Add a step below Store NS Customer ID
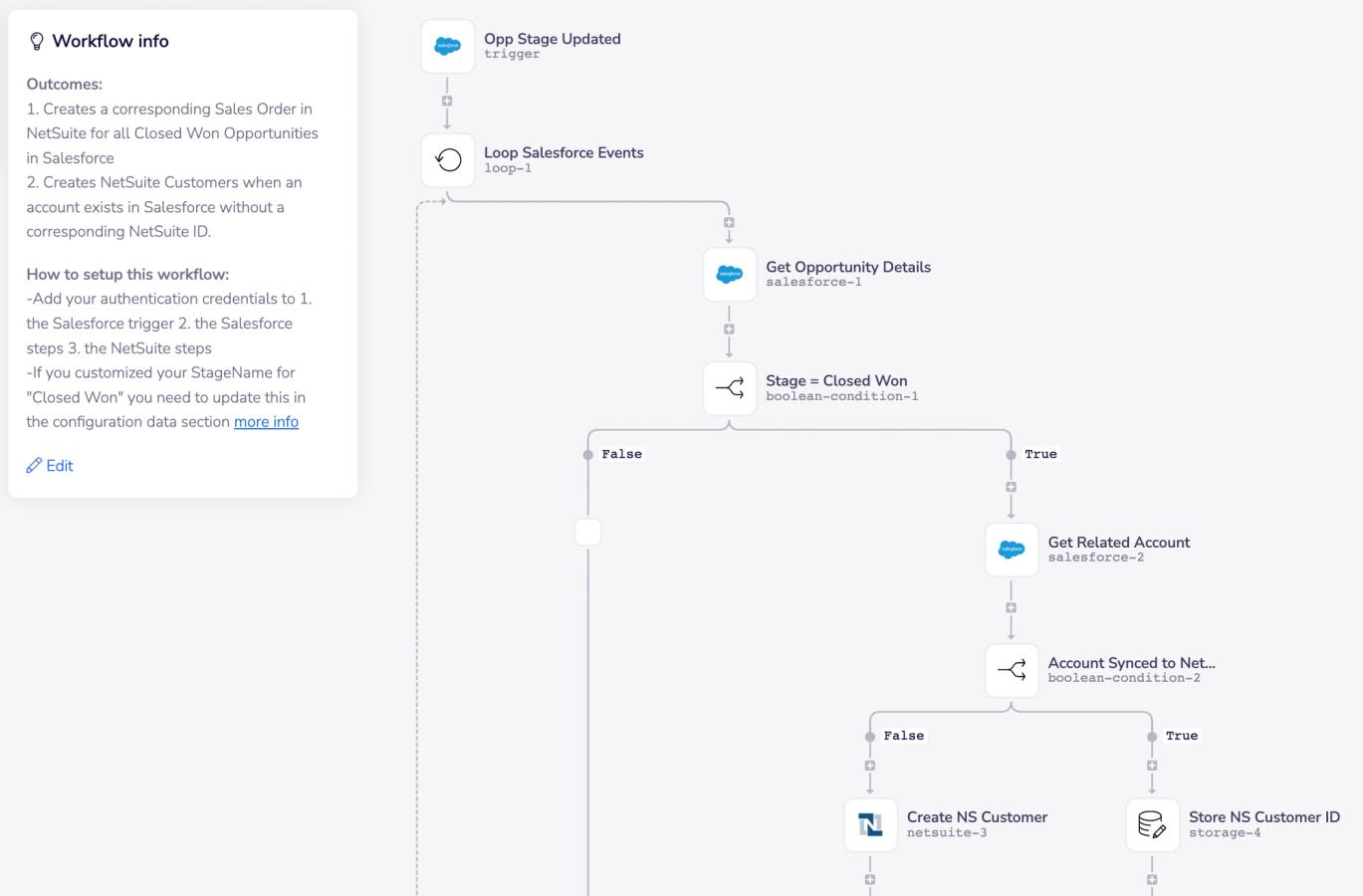This screenshot has width=1363, height=896. point(1152,879)
